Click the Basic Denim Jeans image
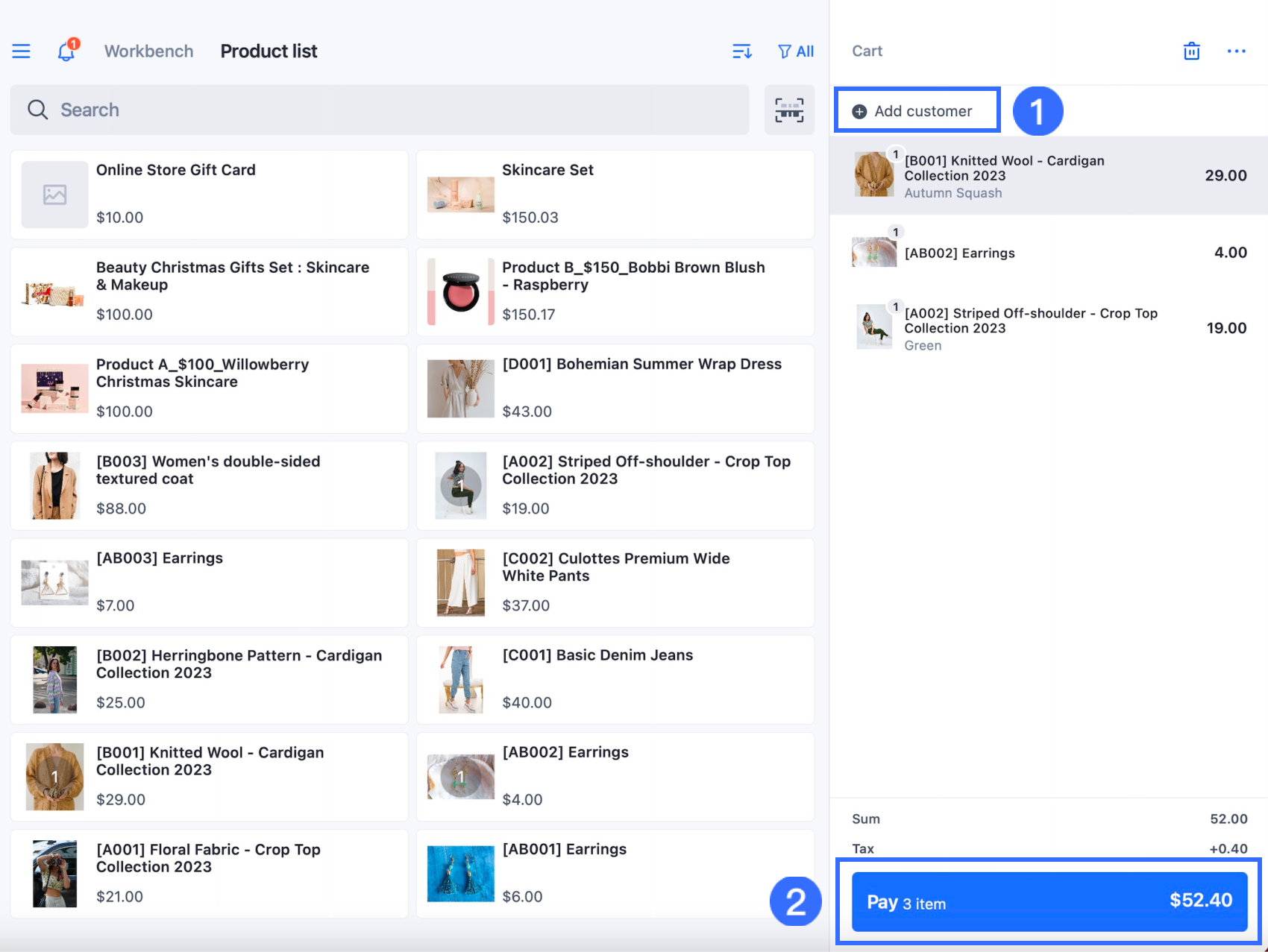This screenshot has width=1268, height=952. point(461,679)
